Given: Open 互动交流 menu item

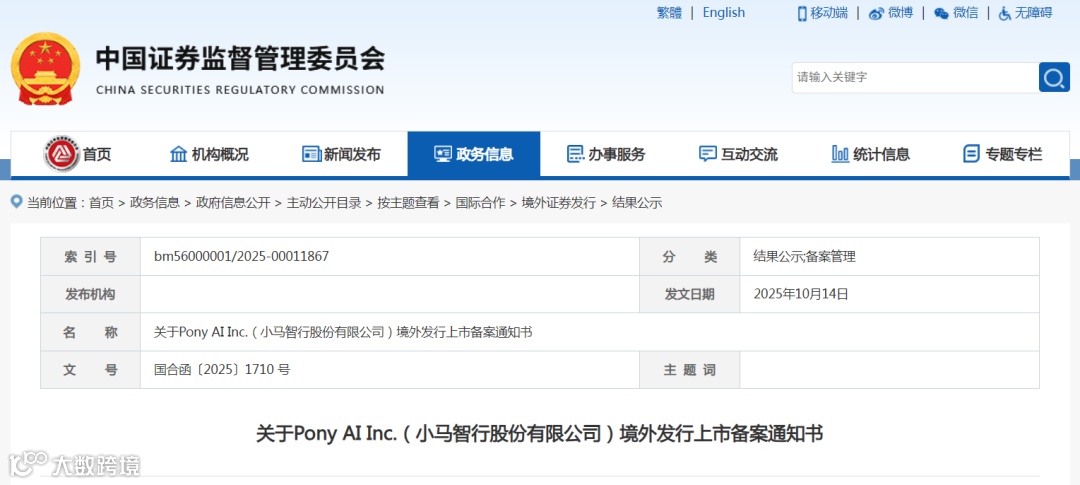Looking at the screenshot, I should 738,154.
